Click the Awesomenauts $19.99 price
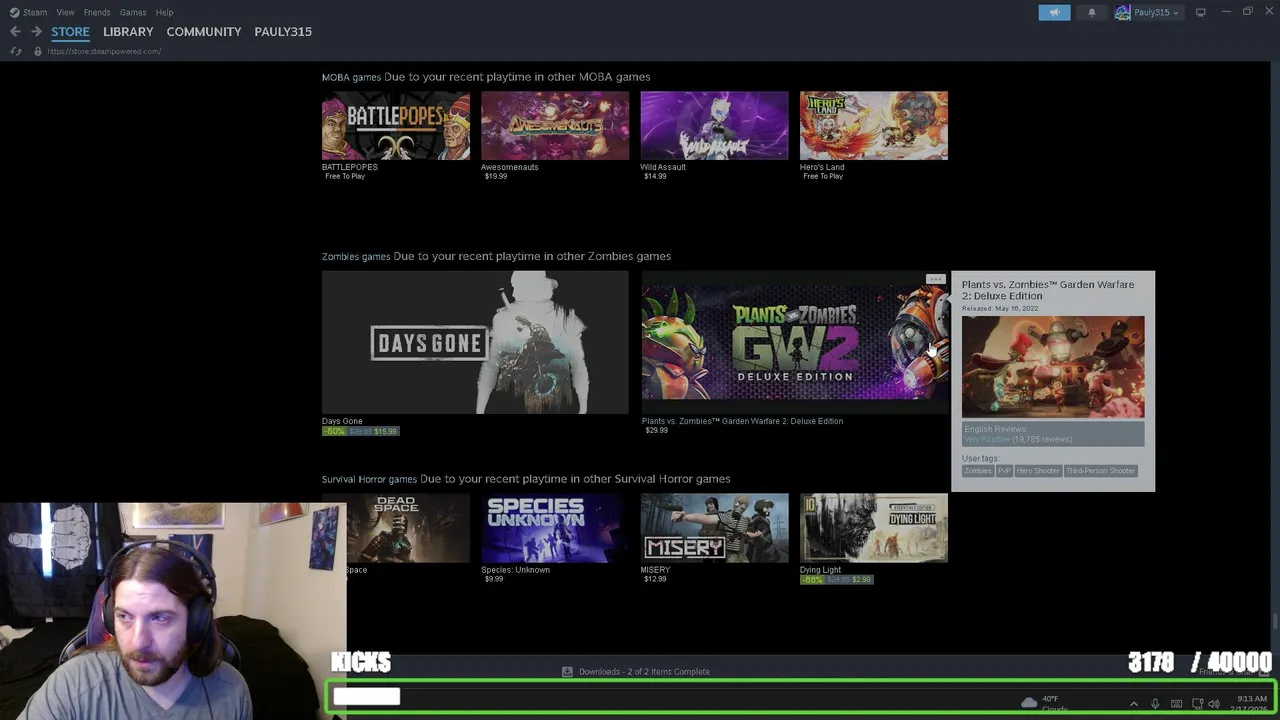The width and height of the screenshot is (1280, 720). [x=496, y=176]
